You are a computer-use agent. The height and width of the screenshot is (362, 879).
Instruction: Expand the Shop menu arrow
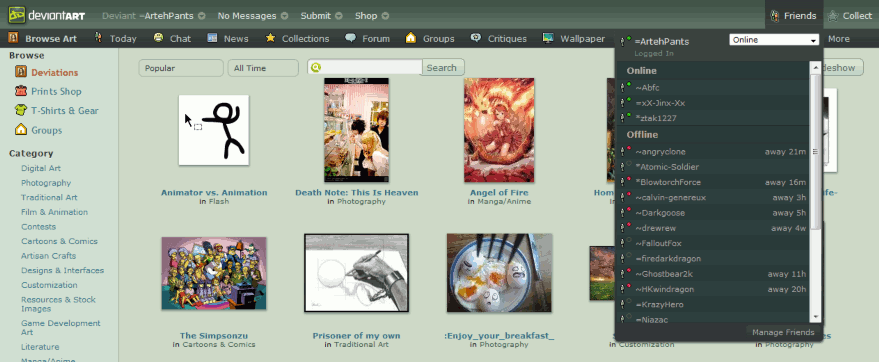coord(385,16)
